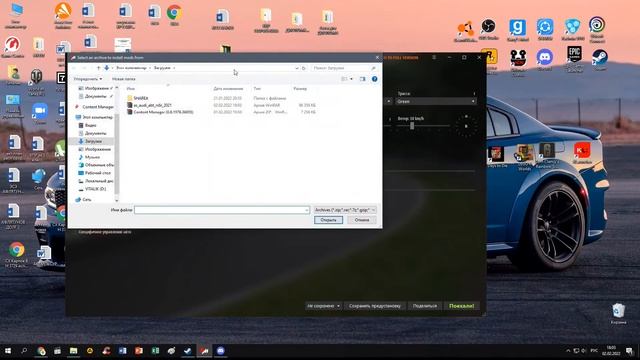
Task: Click the help icon in file dialog toolbar
Action: tap(374, 79)
